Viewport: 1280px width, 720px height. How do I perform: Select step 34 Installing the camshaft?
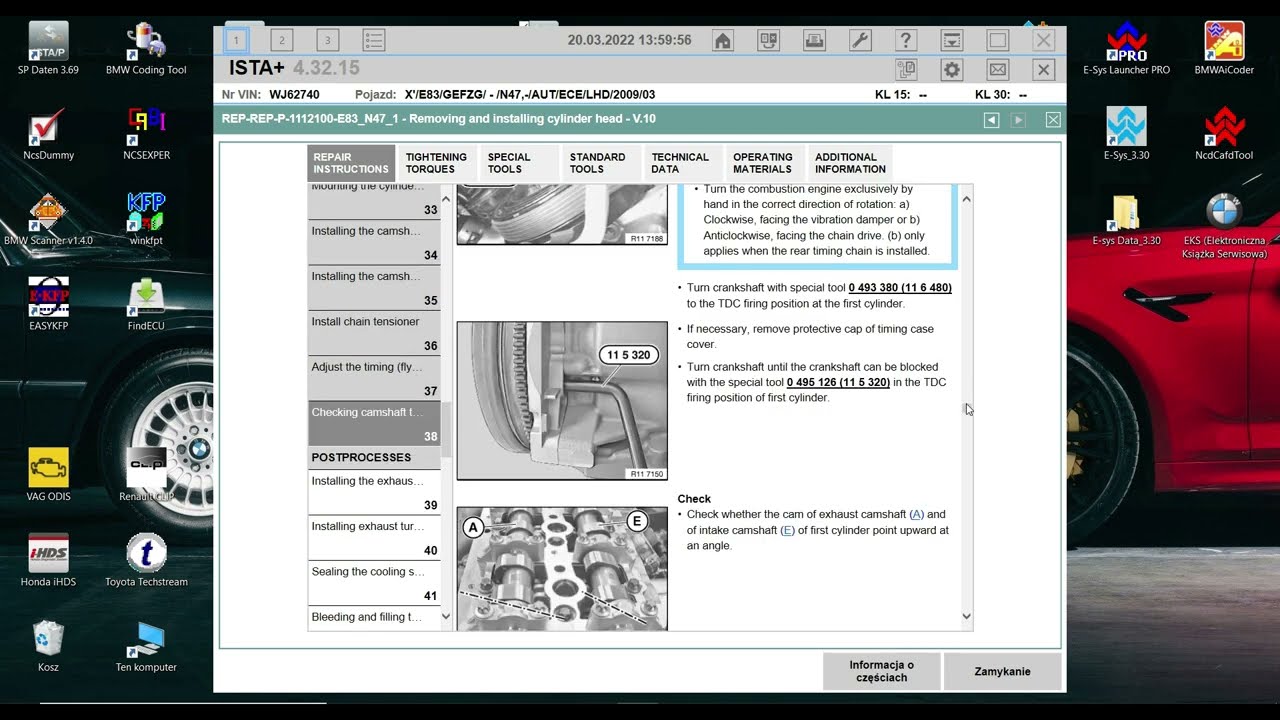374,243
